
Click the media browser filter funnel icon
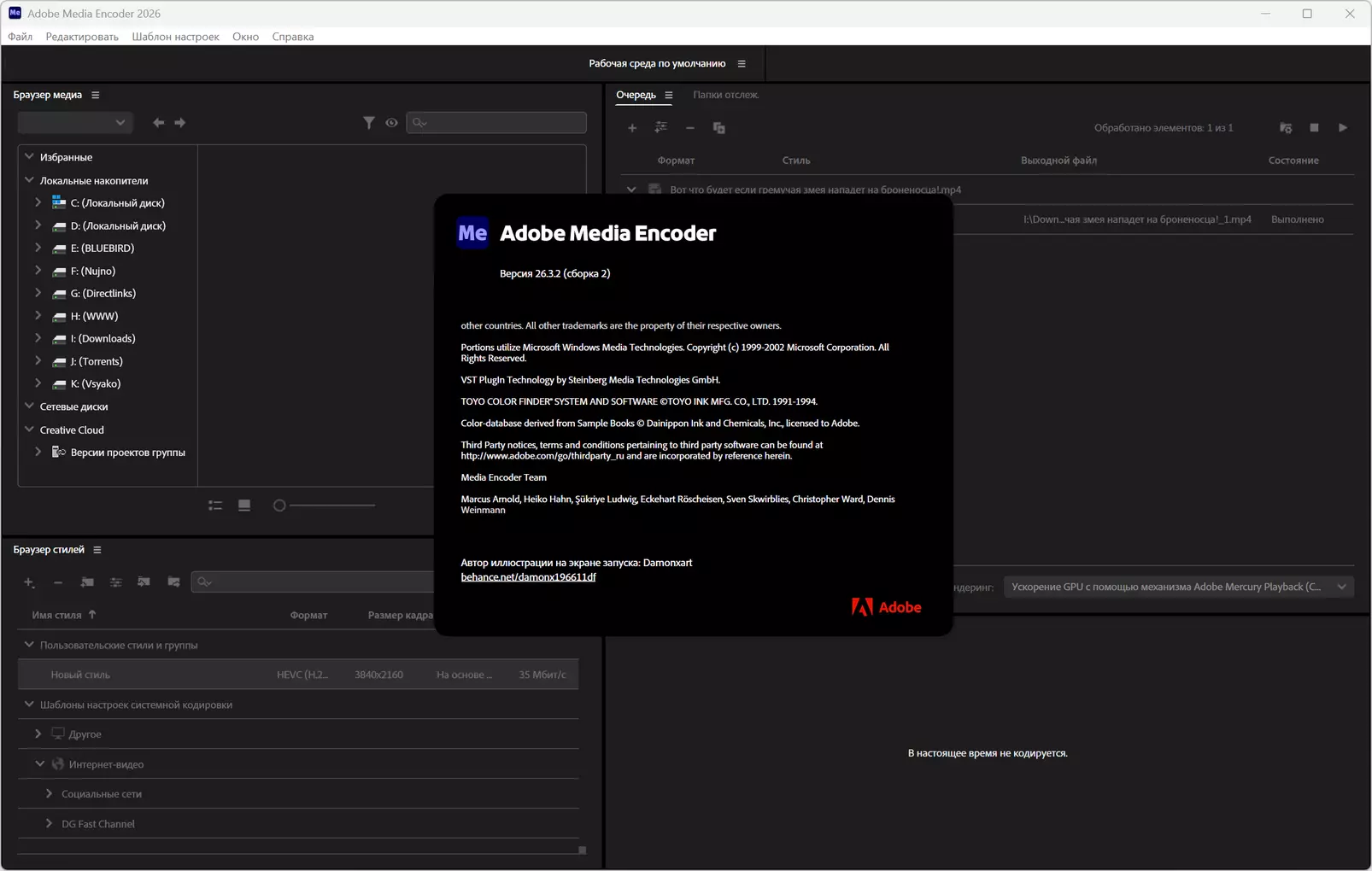[368, 123]
